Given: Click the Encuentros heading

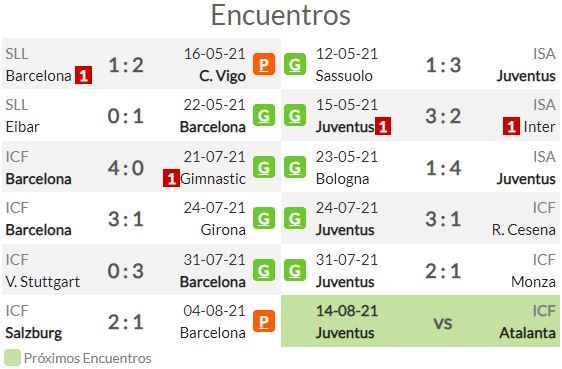Looking at the screenshot, I should 281,15.
